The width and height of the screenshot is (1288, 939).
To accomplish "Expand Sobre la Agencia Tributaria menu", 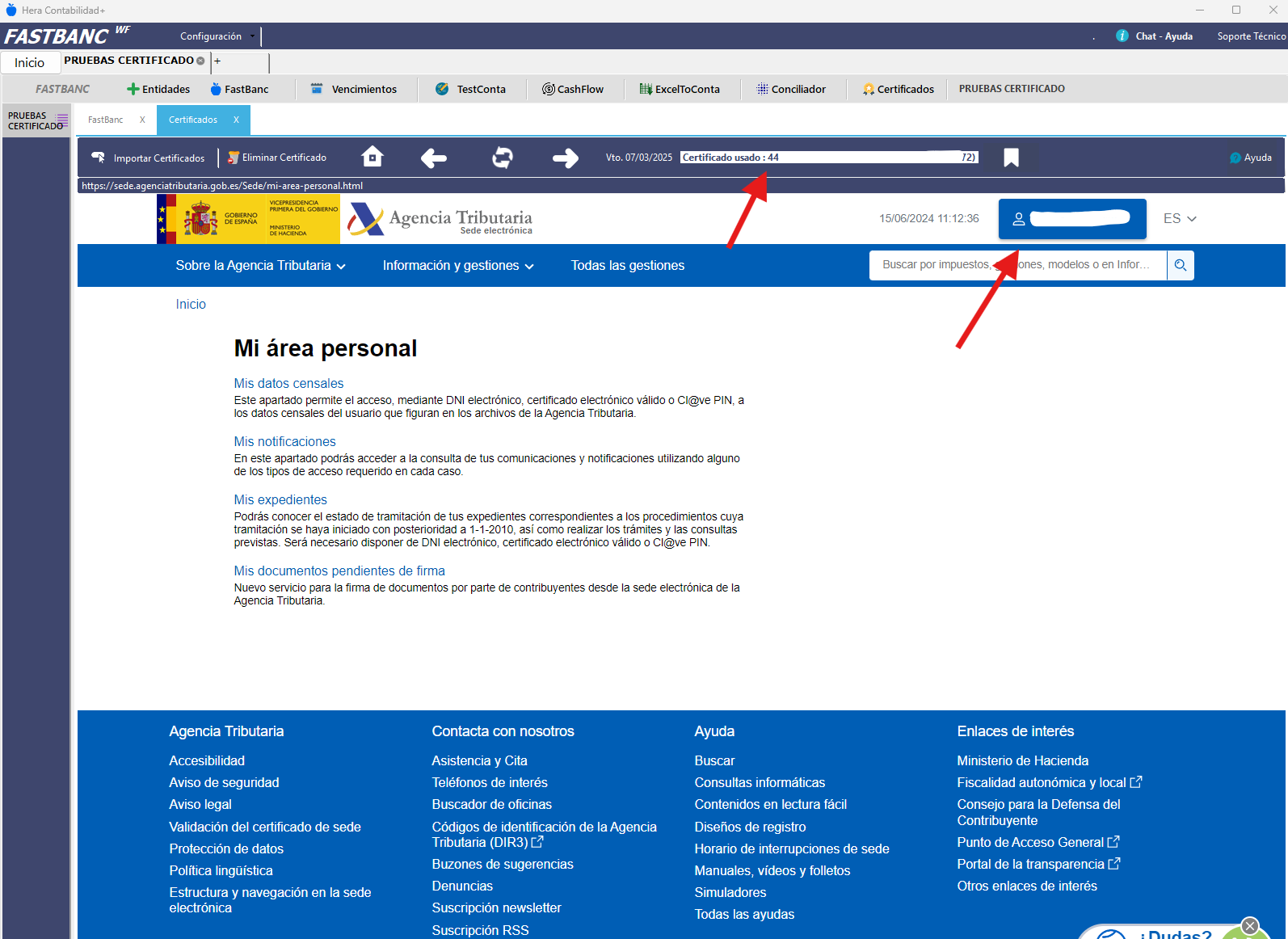I will click(x=261, y=265).
